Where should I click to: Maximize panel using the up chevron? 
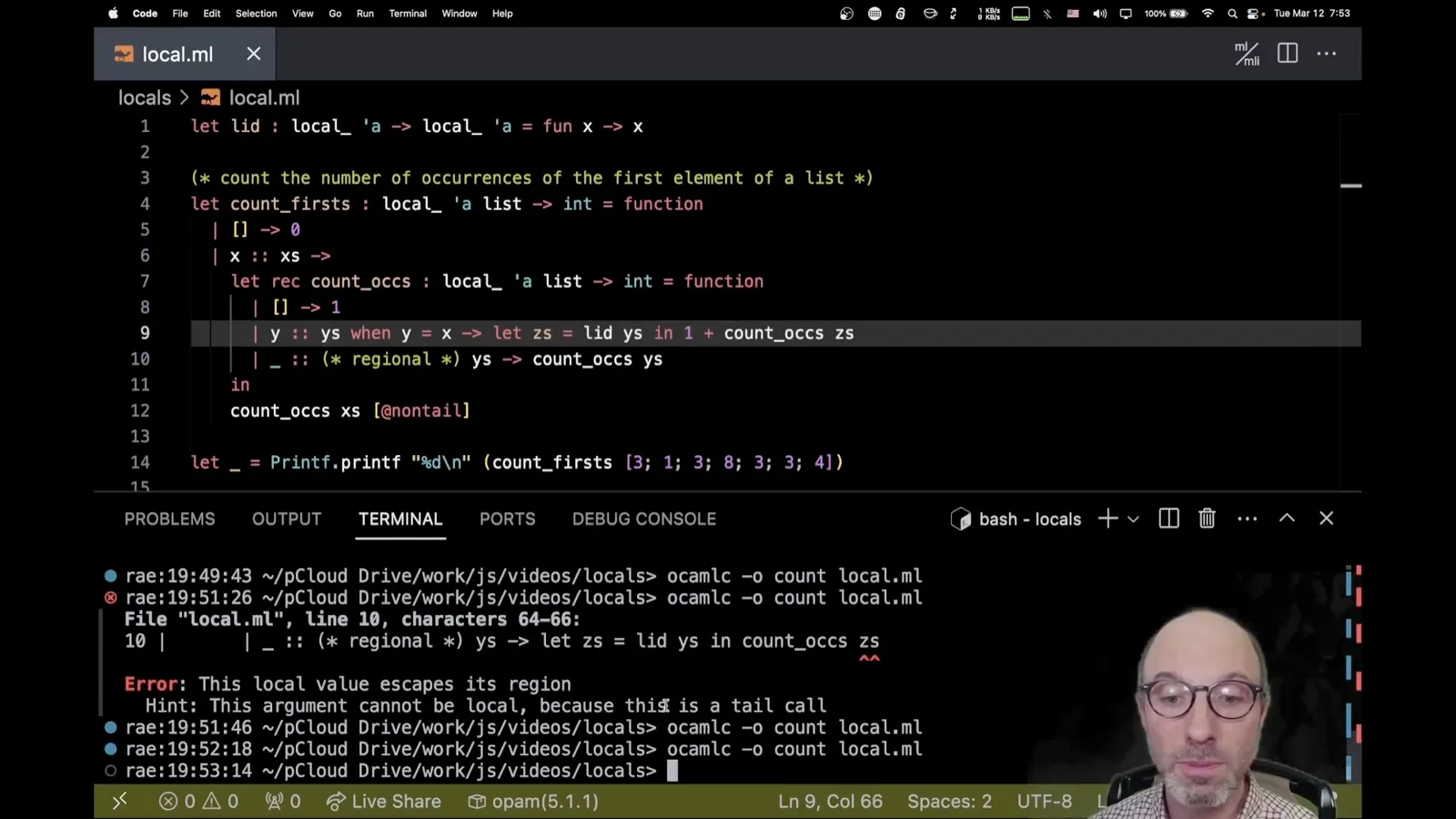pyautogui.click(x=1287, y=518)
